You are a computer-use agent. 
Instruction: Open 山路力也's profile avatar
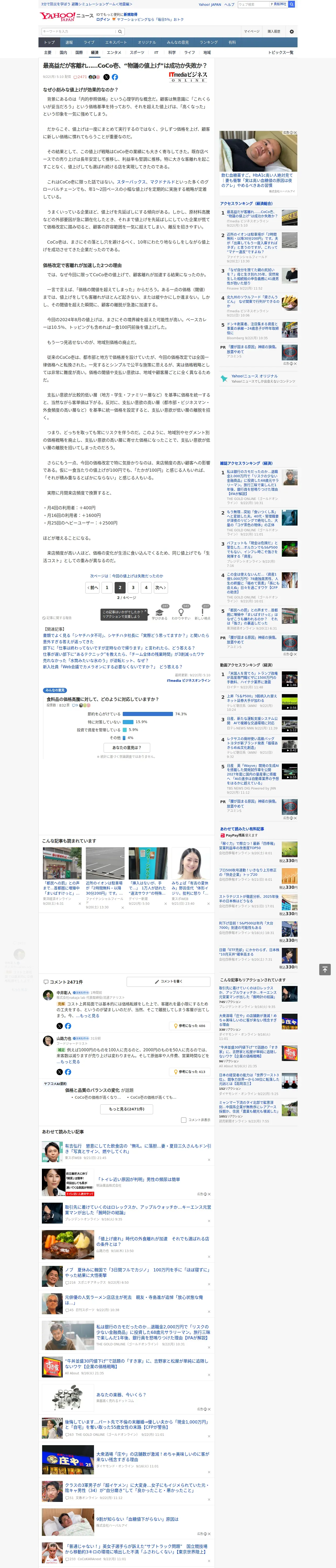point(48,1041)
